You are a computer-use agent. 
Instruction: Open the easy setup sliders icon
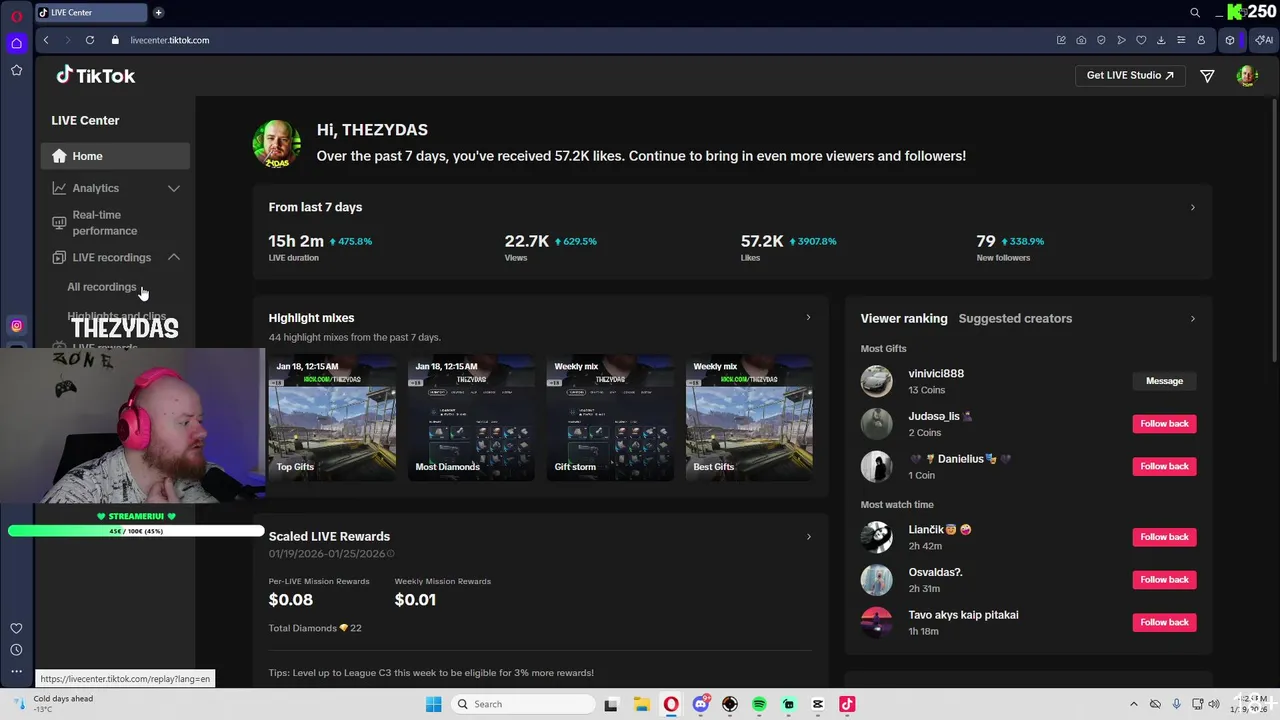click(x=1181, y=40)
